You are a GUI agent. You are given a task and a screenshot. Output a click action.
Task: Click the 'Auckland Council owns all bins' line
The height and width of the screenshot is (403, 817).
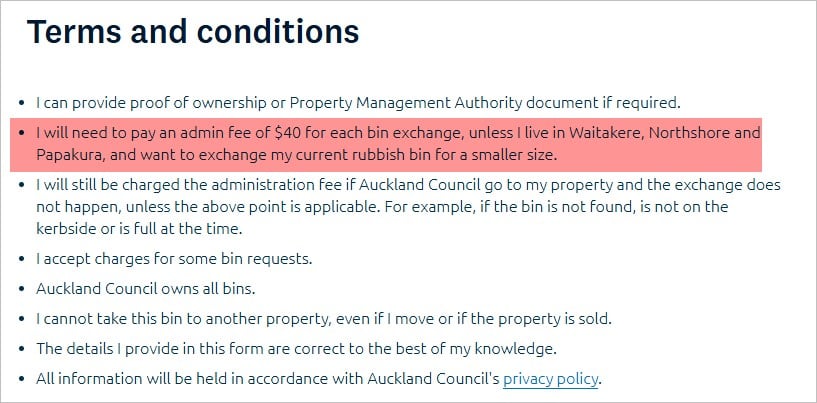(145, 288)
